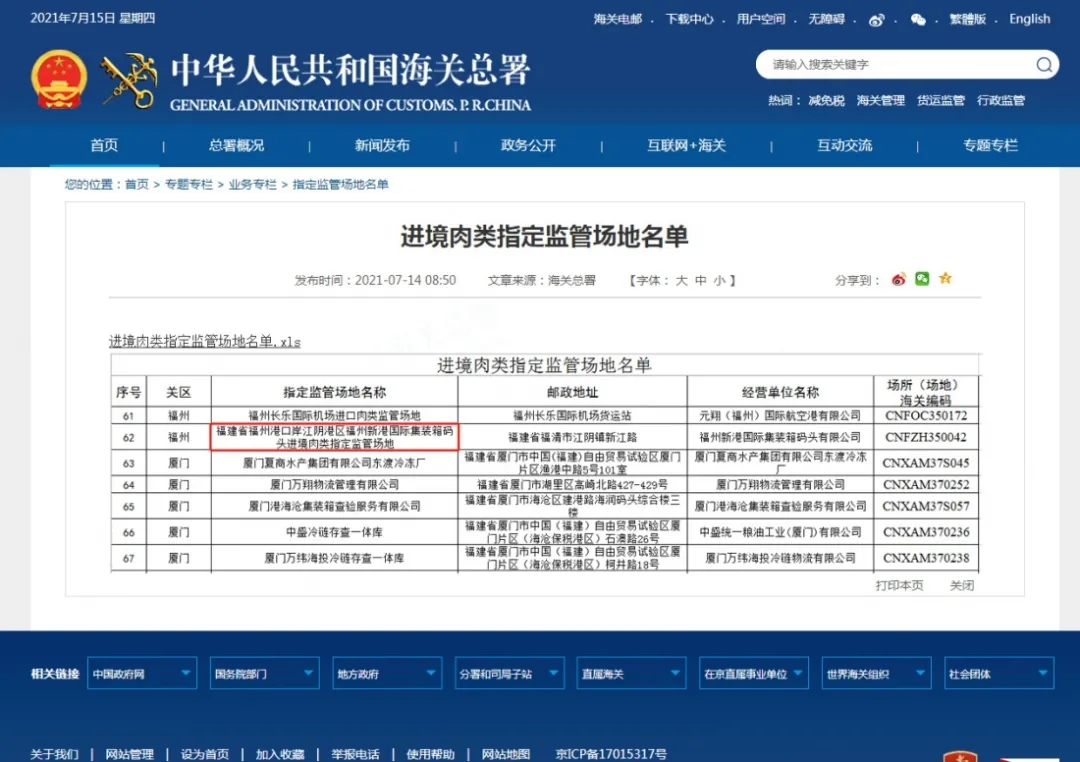Click the yellow star share icon
This screenshot has height=762, width=1080.
(x=945, y=279)
